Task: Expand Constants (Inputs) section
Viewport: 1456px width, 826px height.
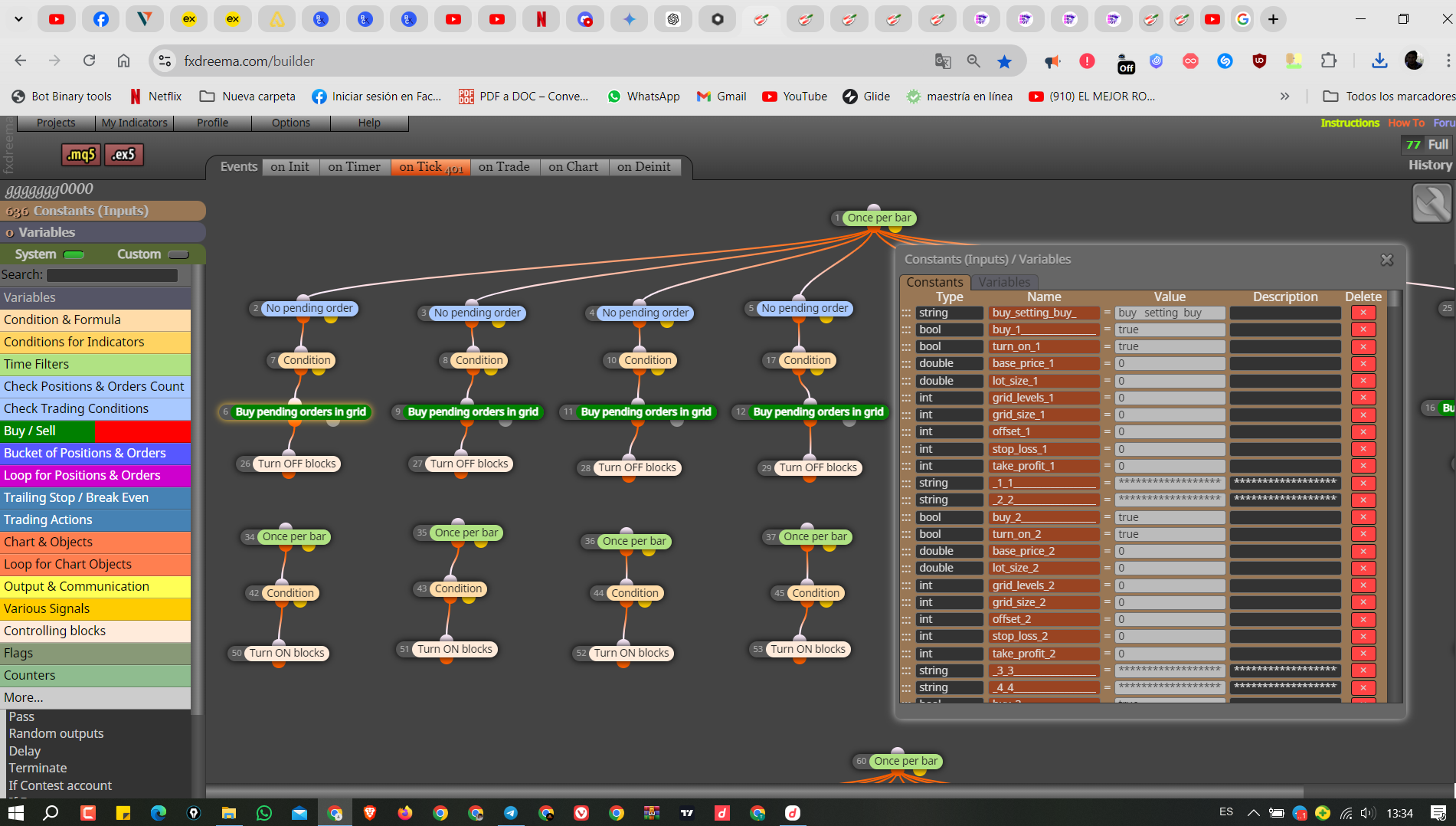Action: 103,211
